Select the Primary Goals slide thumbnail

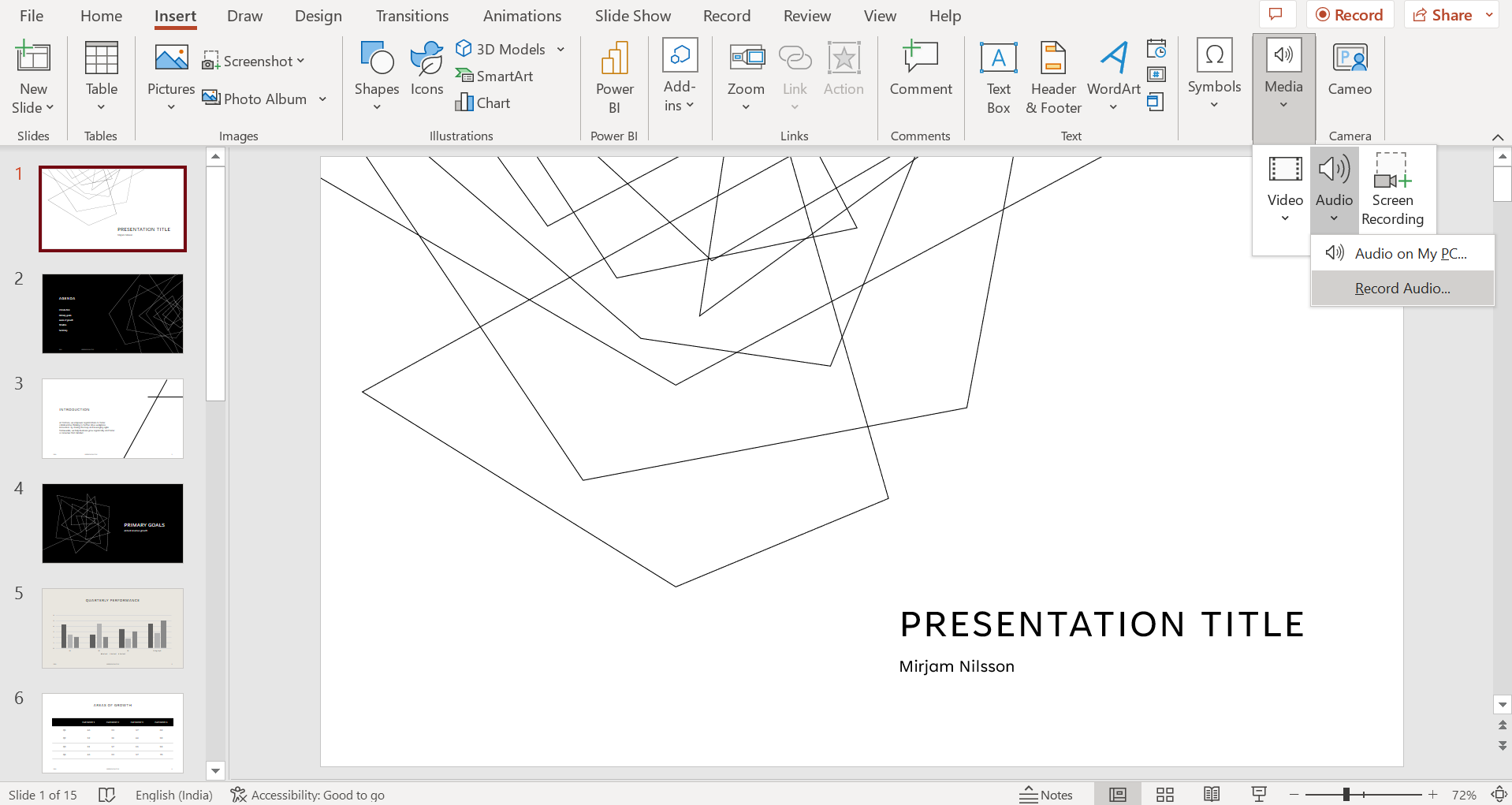coord(112,523)
